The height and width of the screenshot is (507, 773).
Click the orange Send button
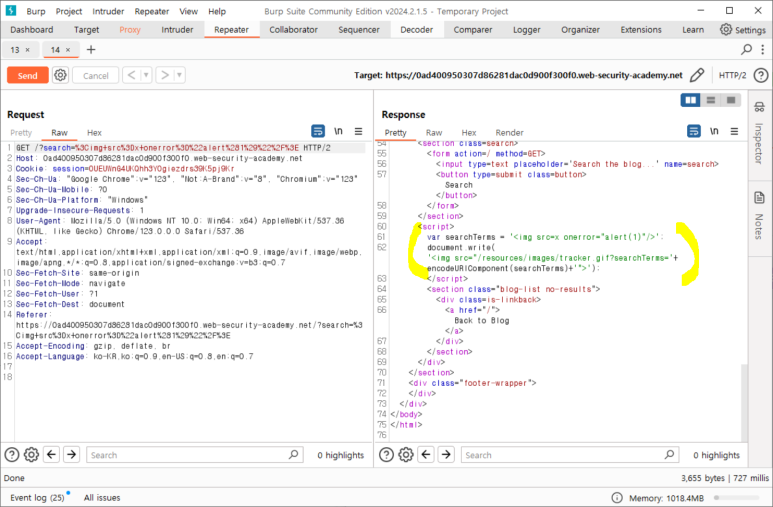coord(28,75)
